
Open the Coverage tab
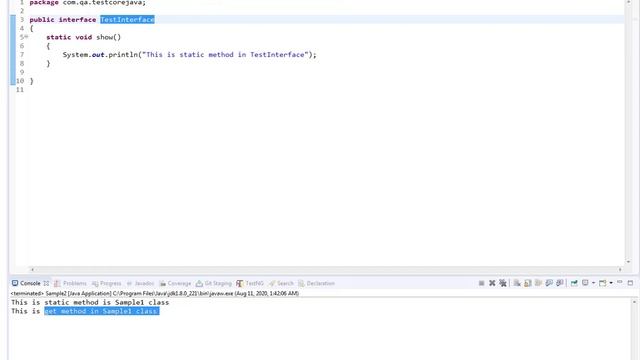[175, 283]
